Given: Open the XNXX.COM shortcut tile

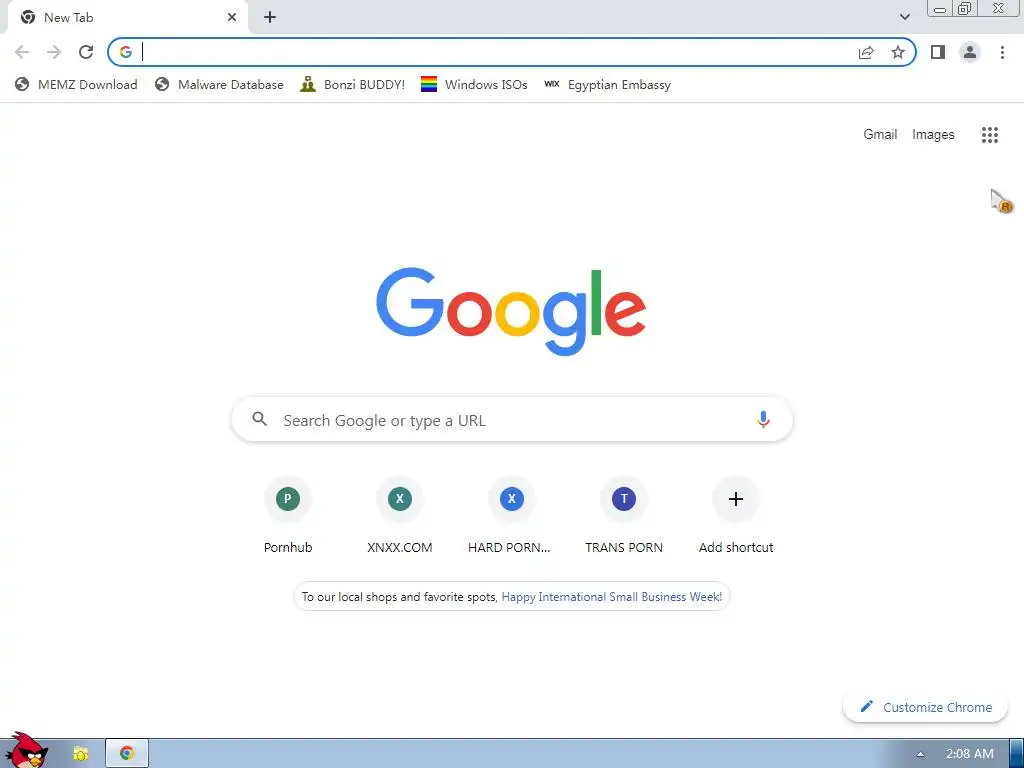Looking at the screenshot, I should 400,516.
